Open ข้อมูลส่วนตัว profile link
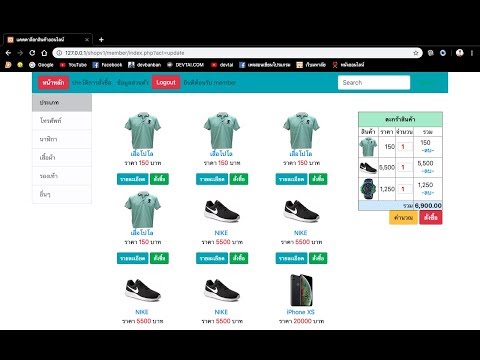The image size is (480, 360). (133, 82)
